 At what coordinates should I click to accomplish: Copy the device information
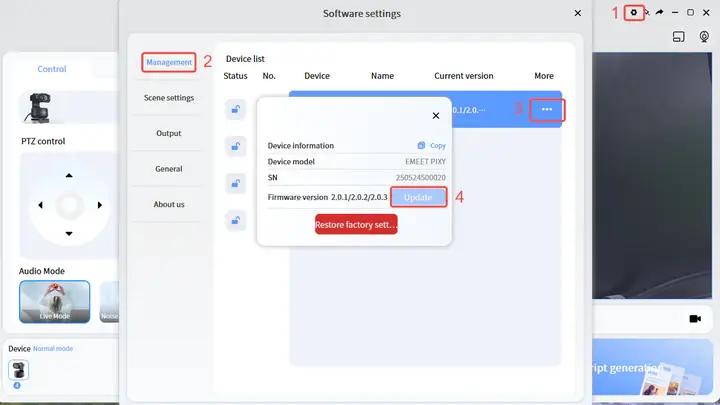click(x=432, y=146)
